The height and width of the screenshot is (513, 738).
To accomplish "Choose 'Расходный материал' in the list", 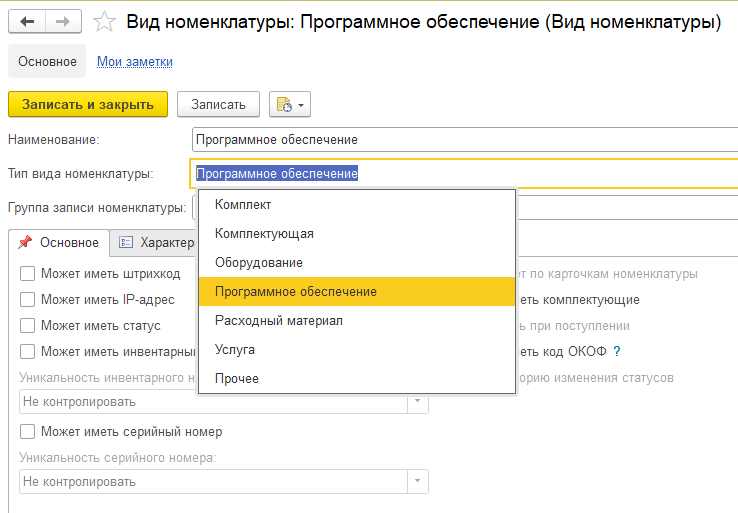I will (278, 320).
